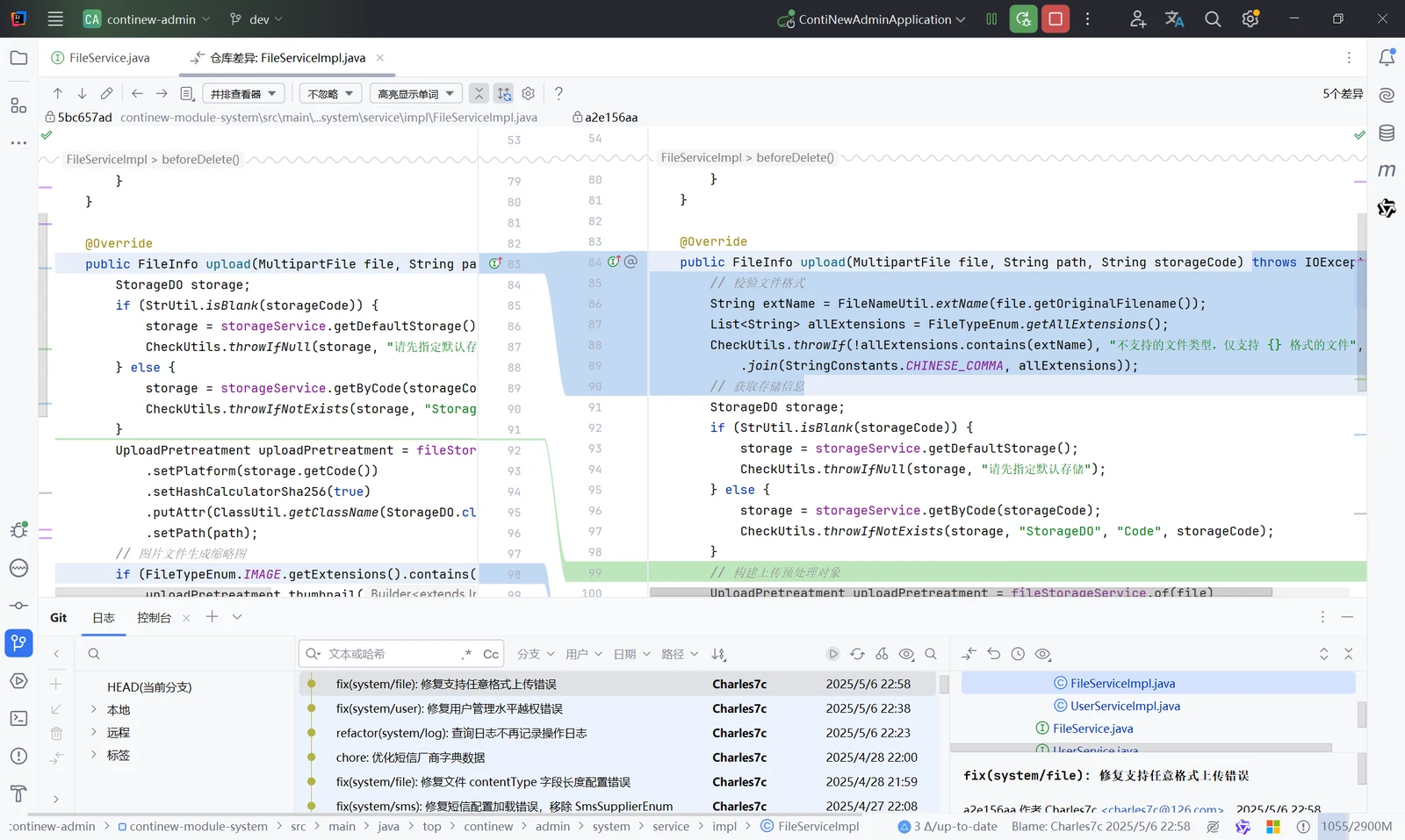Viewport: 1405px width, 840px height.
Task: Open the Terminal tool window
Action: pyautogui.click(x=18, y=718)
